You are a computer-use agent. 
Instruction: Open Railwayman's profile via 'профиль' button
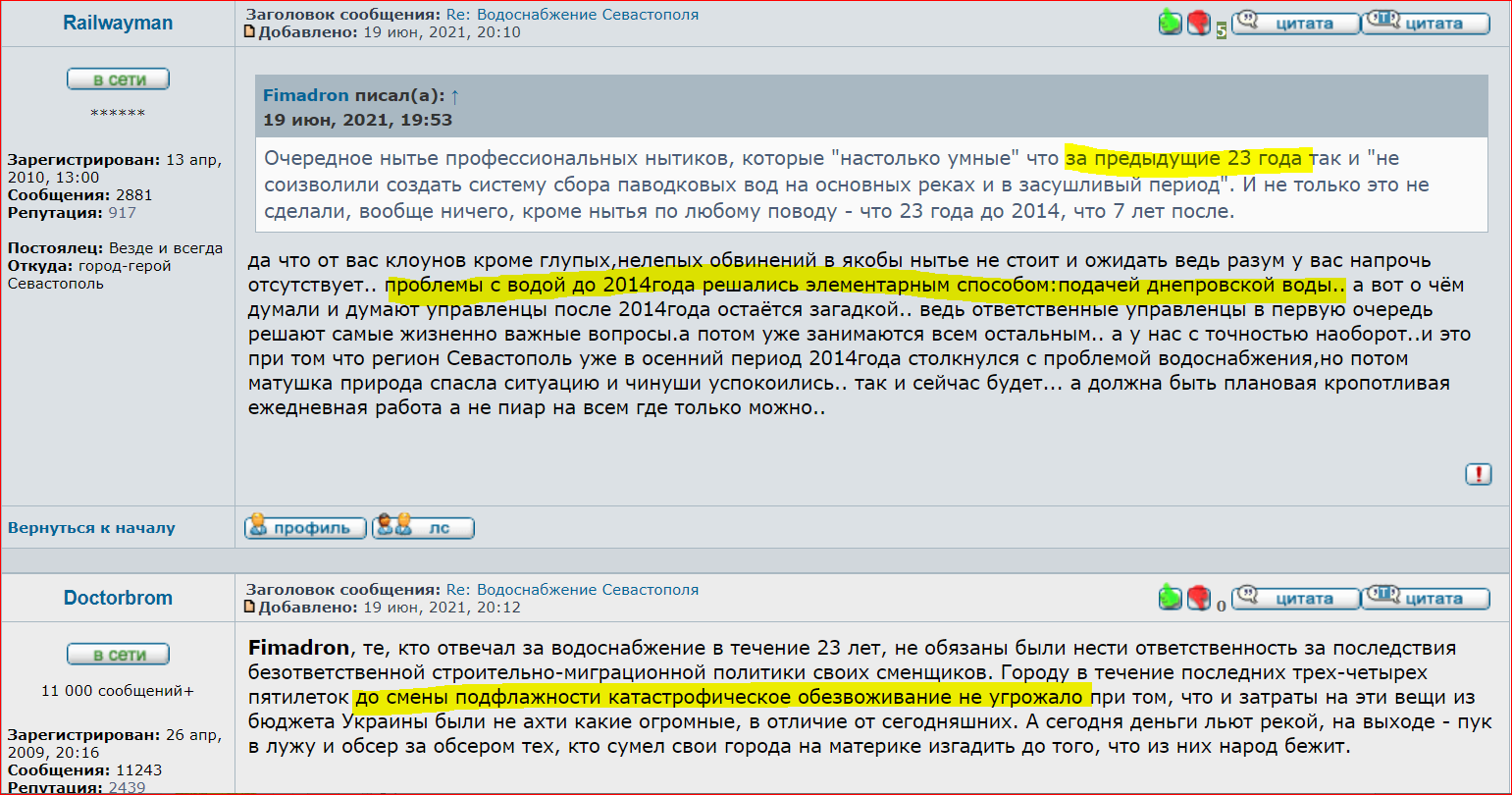tap(305, 527)
